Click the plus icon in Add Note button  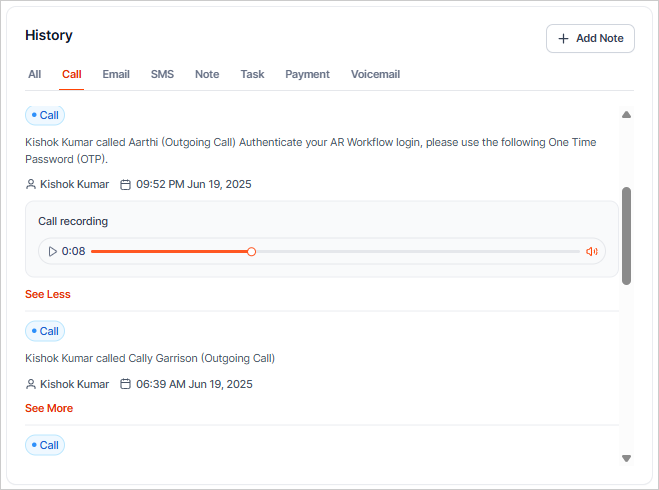coord(565,39)
